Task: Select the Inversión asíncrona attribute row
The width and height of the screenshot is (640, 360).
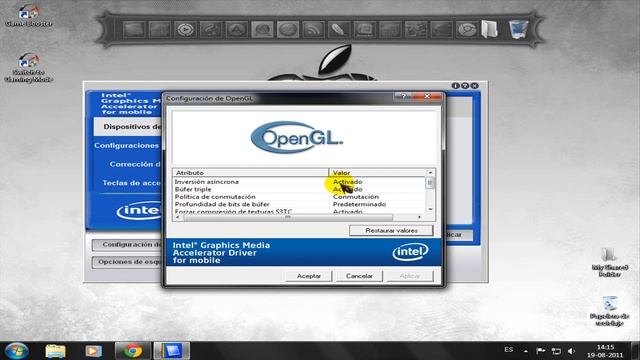Action: tap(299, 182)
